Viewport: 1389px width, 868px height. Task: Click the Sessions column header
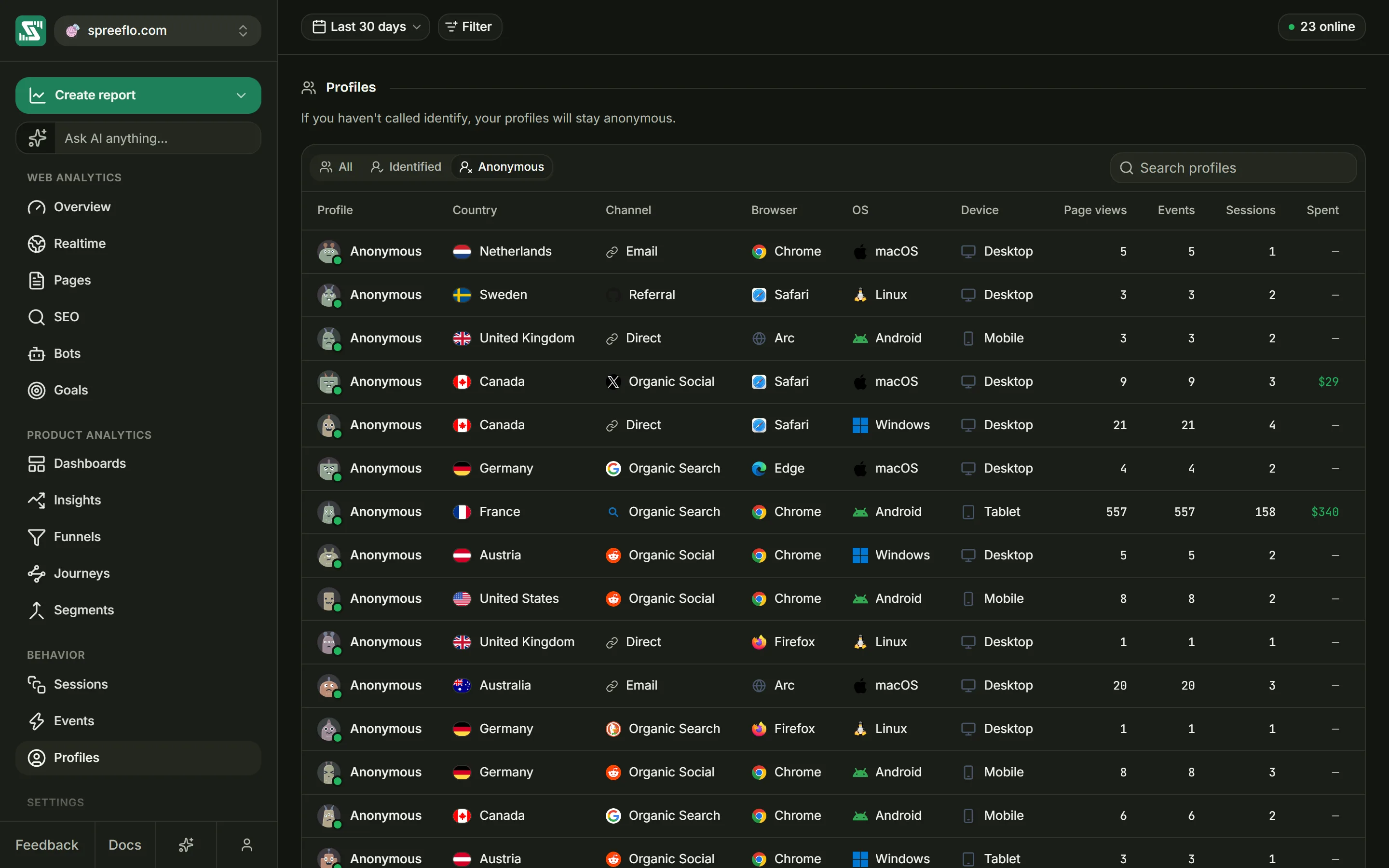click(1250, 210)
